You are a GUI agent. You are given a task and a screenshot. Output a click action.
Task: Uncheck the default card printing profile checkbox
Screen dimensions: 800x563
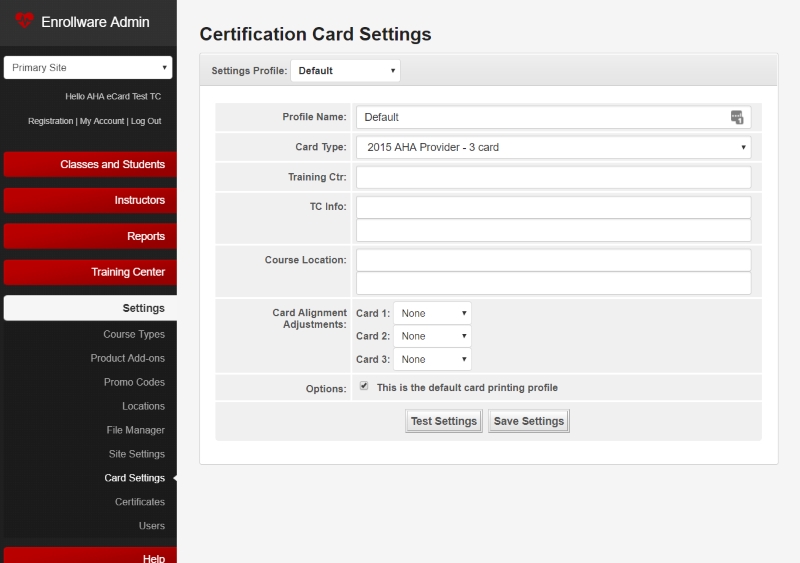(364, 386)
